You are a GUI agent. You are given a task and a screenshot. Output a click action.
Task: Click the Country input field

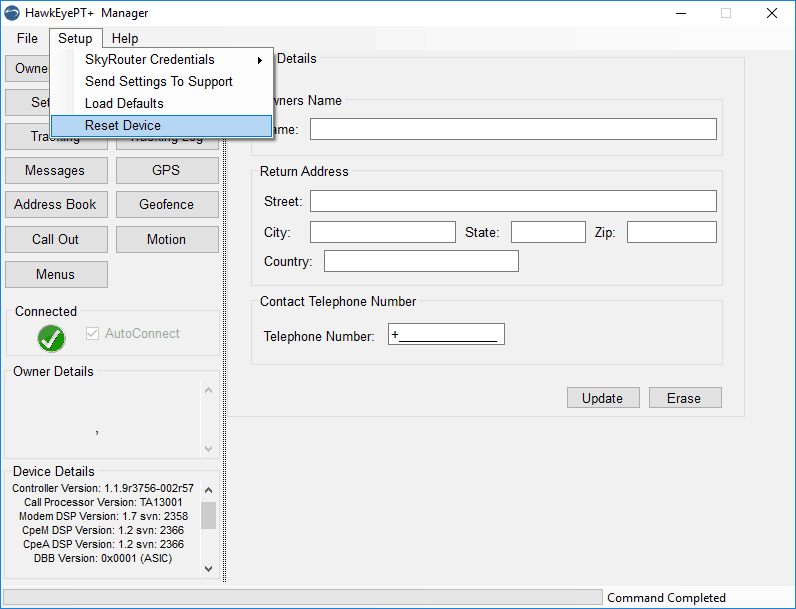tap(421, 261)
